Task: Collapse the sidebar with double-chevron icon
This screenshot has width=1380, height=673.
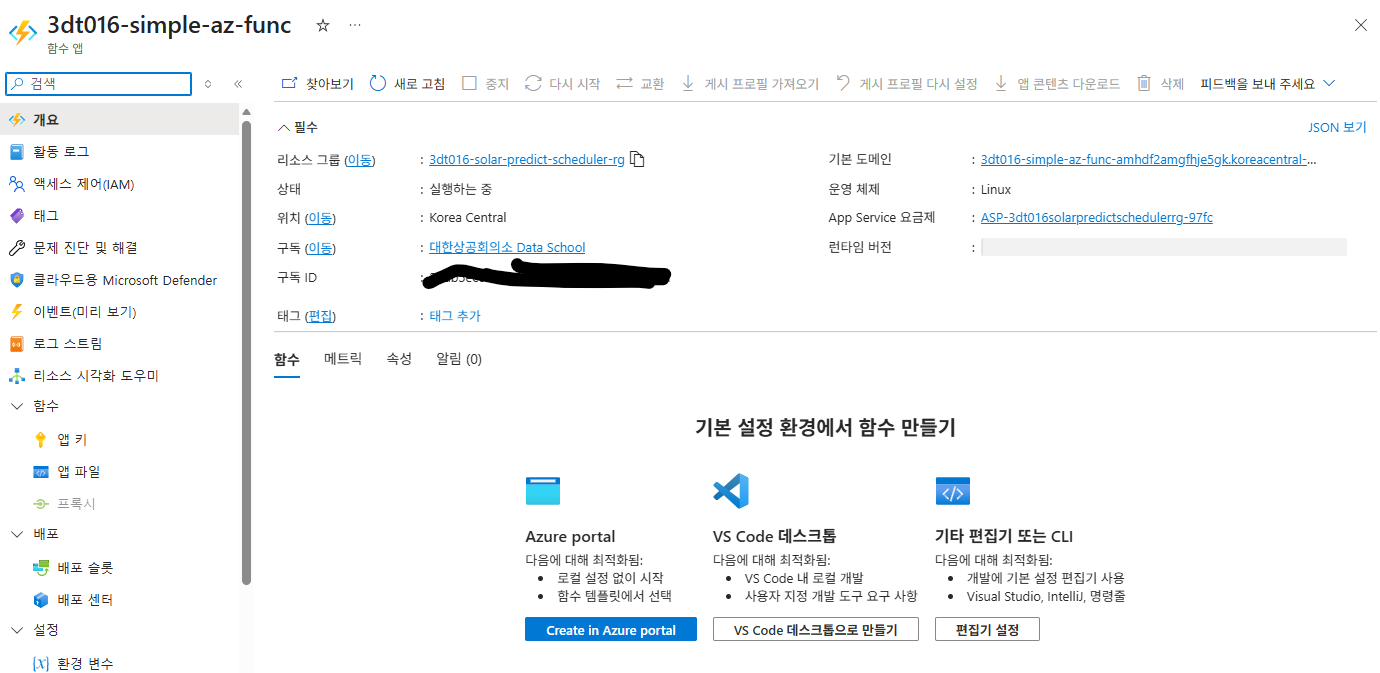Action: pos(238,84)
